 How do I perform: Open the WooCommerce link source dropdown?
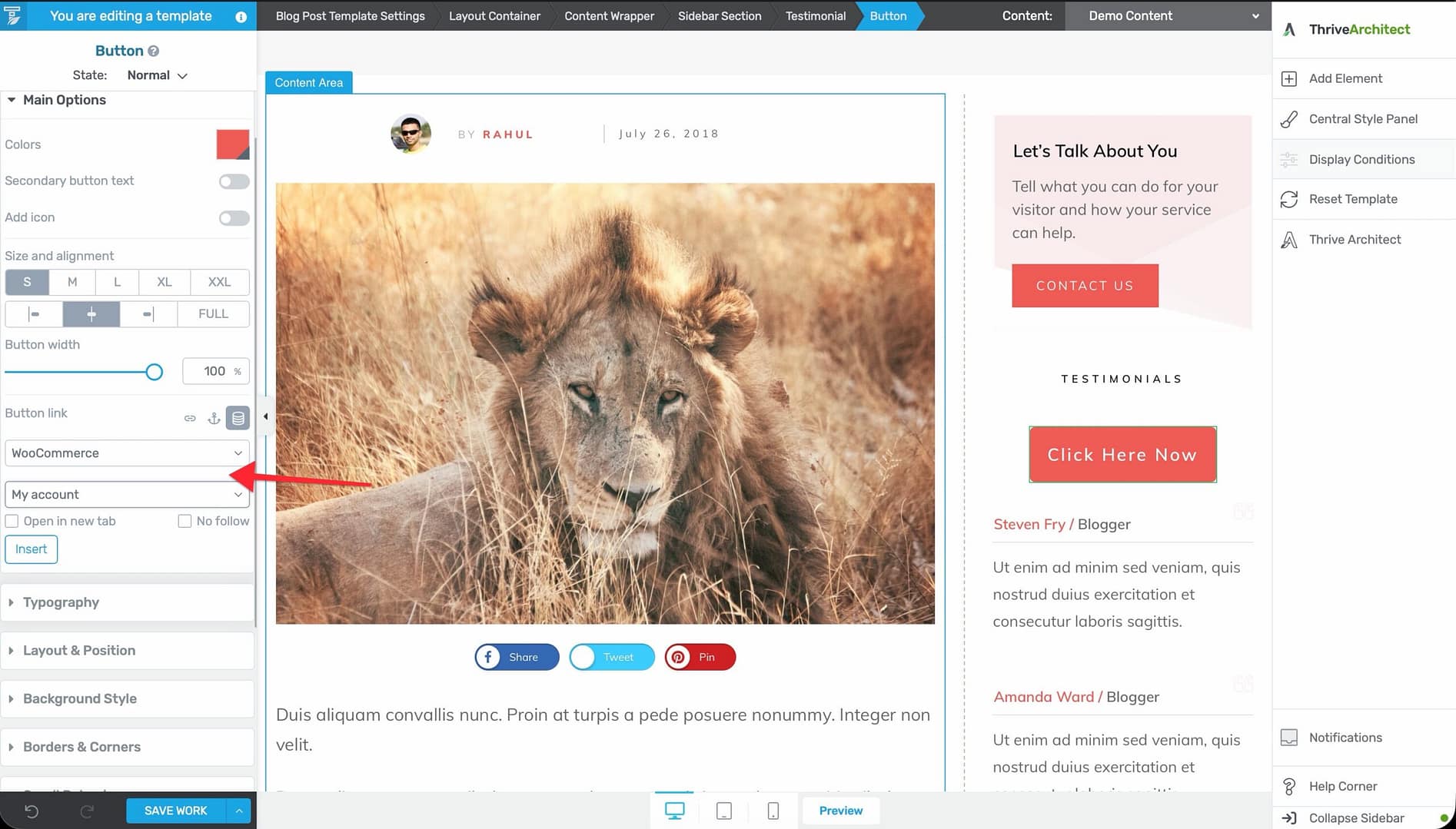coord(127,453)
